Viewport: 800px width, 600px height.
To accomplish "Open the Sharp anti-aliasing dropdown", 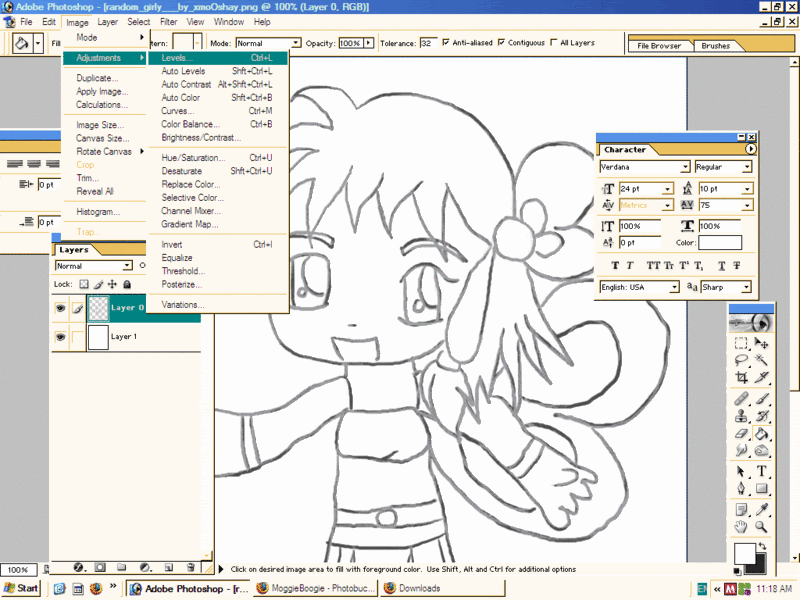I will (x=746, y=287).
